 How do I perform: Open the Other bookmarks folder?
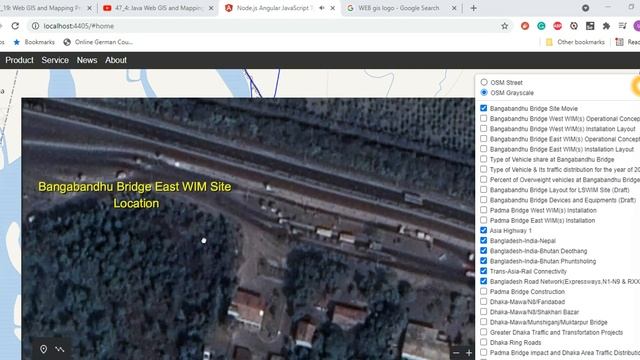[575, 42]
